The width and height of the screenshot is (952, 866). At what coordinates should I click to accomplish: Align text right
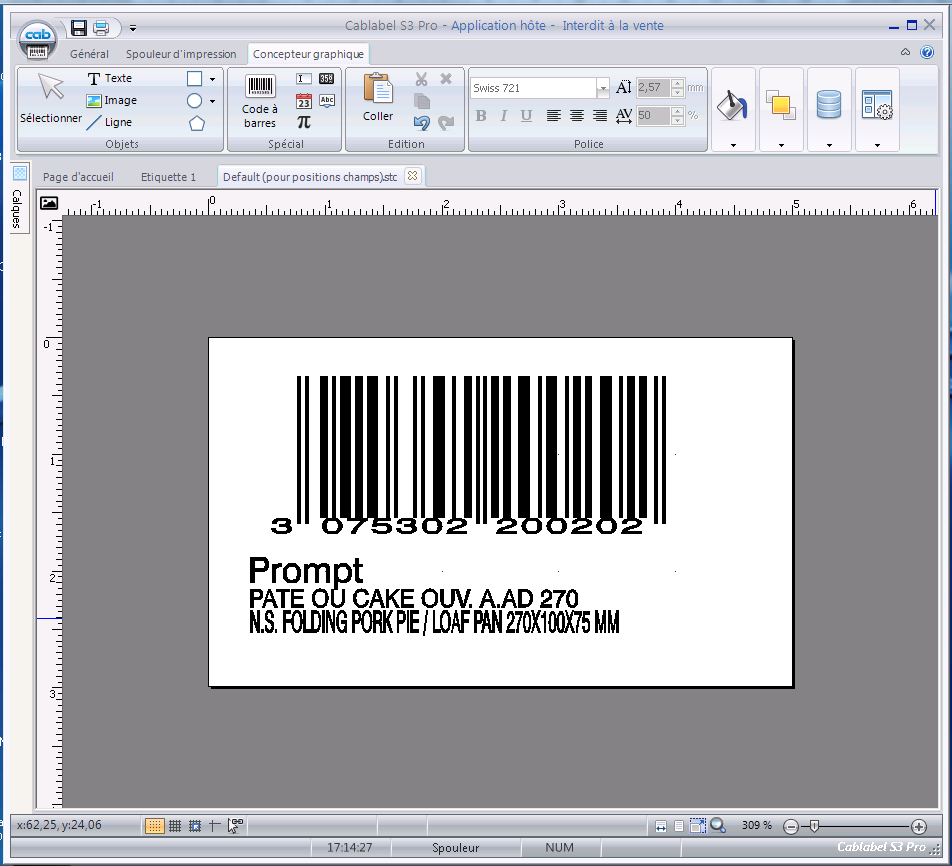click(x=600, y=115)
